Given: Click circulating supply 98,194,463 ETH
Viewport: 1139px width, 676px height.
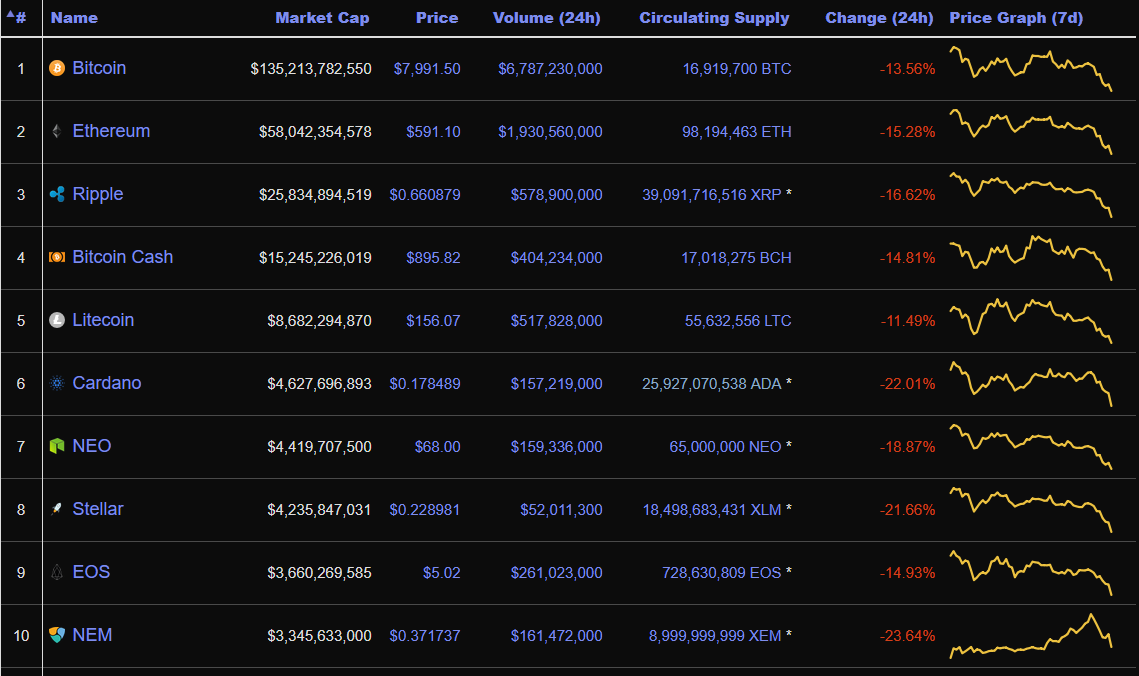Looking at the screenshot, I should click(x=737, y=132).
